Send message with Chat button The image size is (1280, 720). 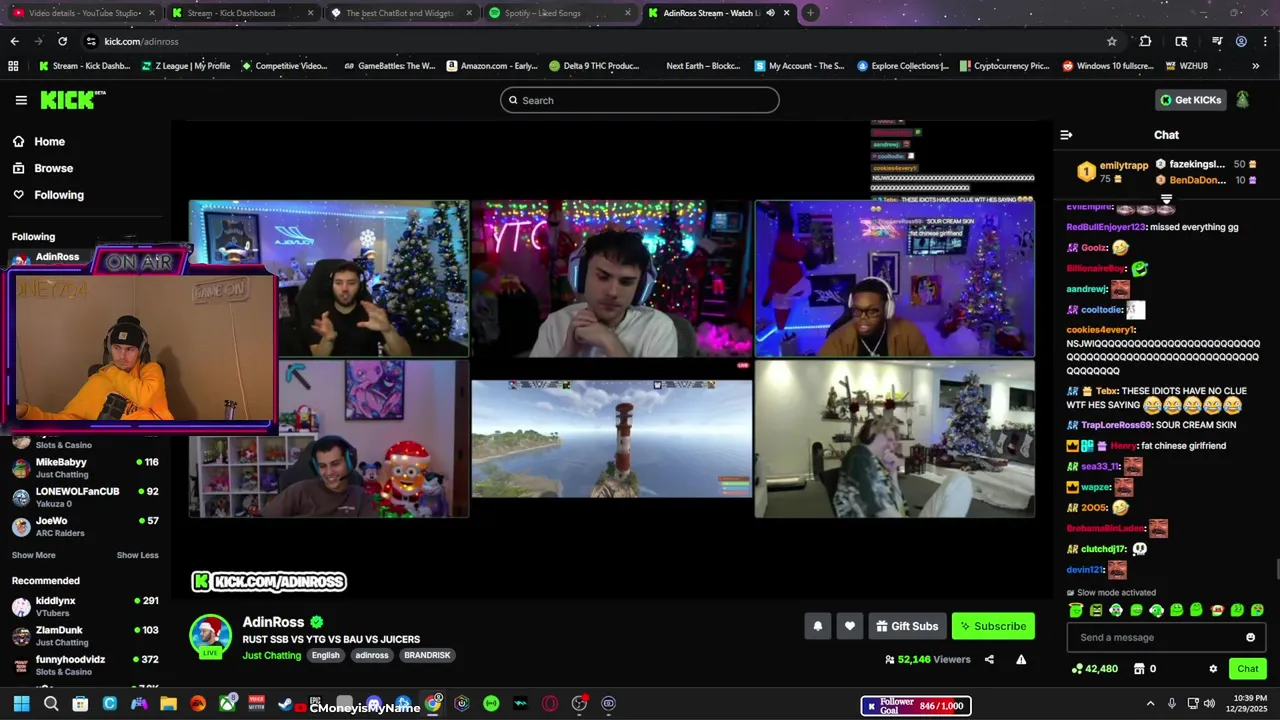coord(1248,669)
